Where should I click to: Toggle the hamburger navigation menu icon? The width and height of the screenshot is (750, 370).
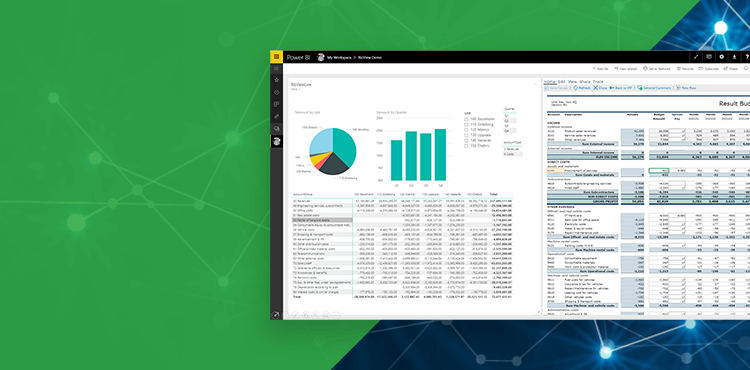[276, 69]
